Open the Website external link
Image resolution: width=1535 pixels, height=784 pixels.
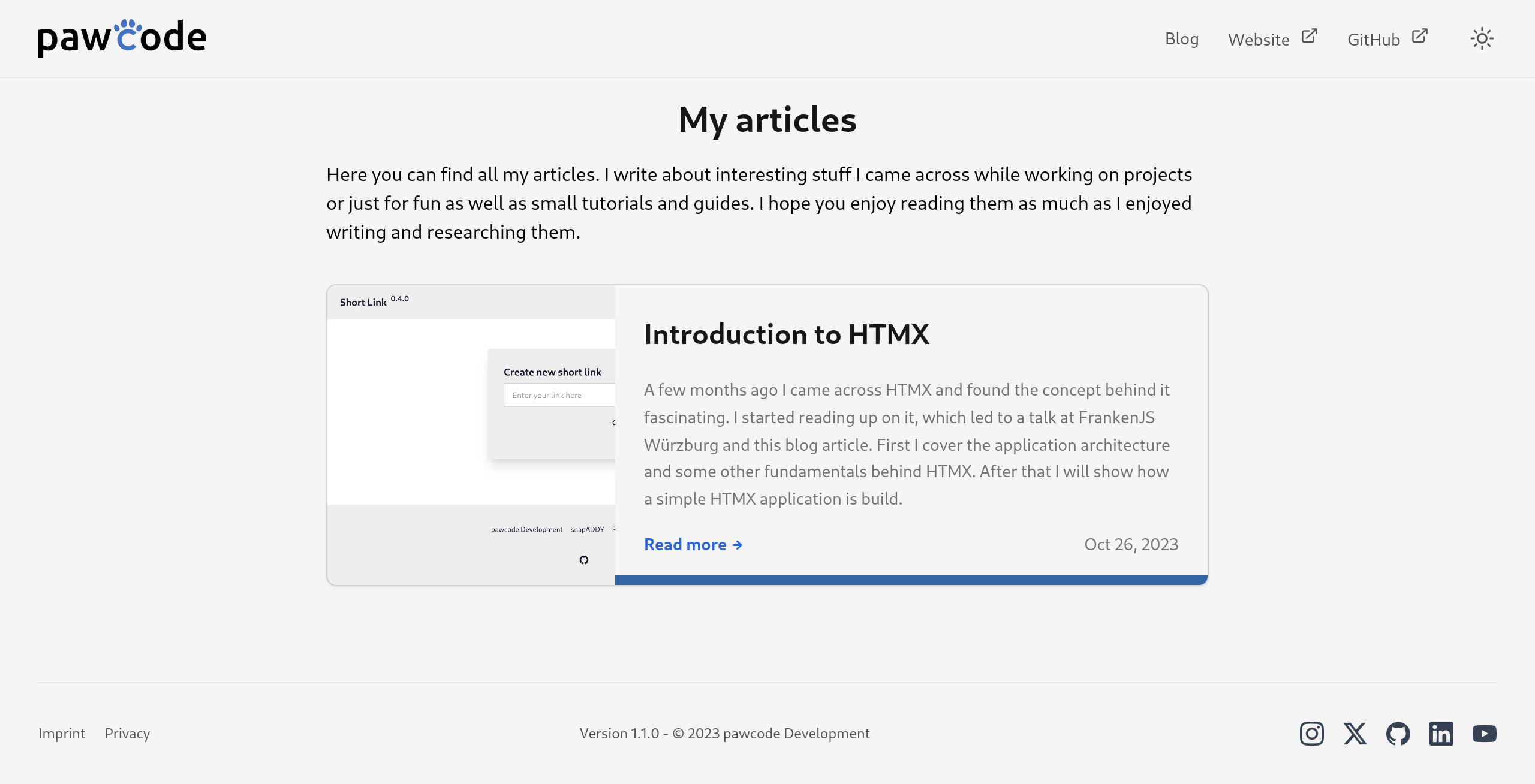tap(1259, 40)
